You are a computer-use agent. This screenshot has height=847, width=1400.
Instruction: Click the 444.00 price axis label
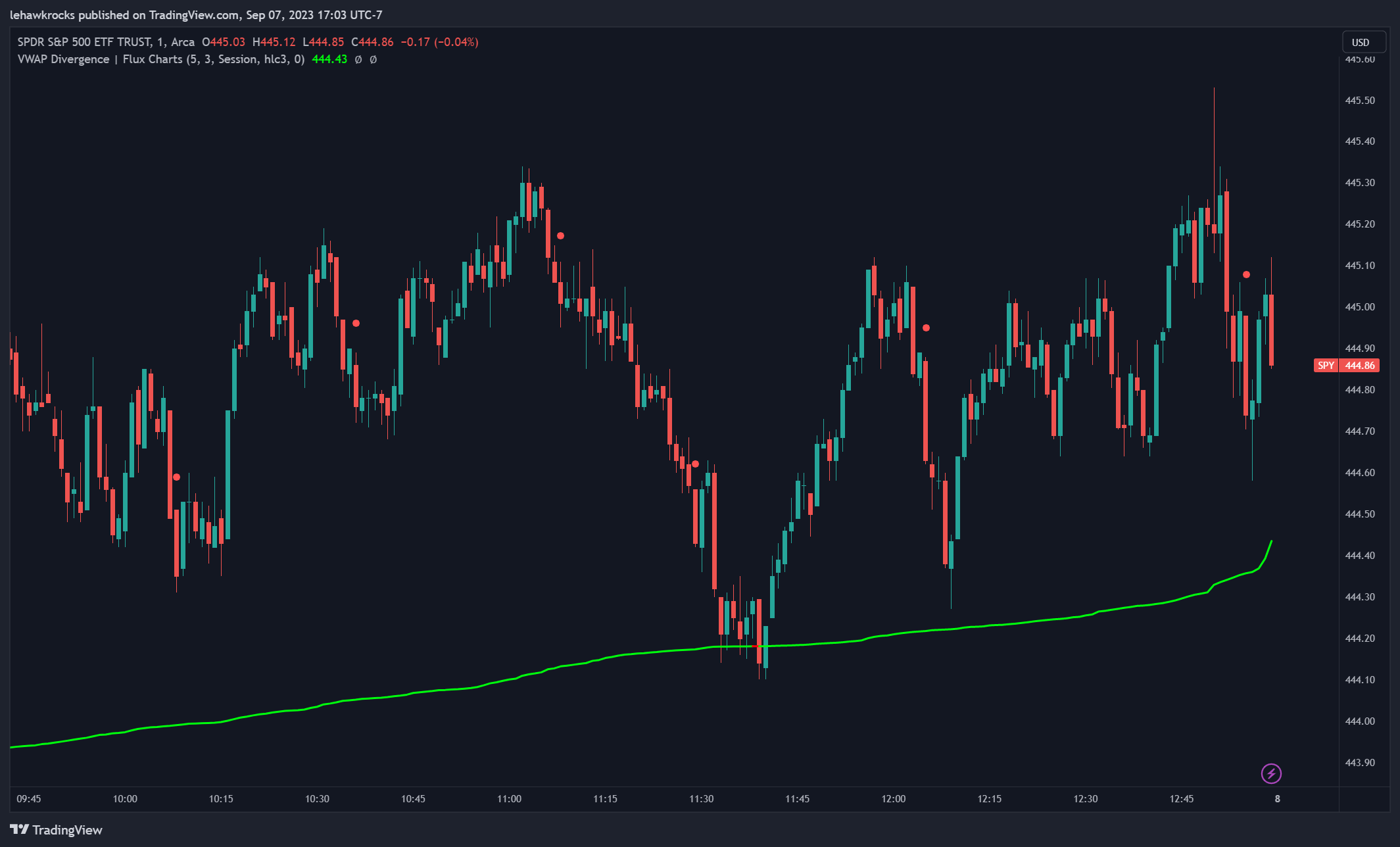(1360, 721)
